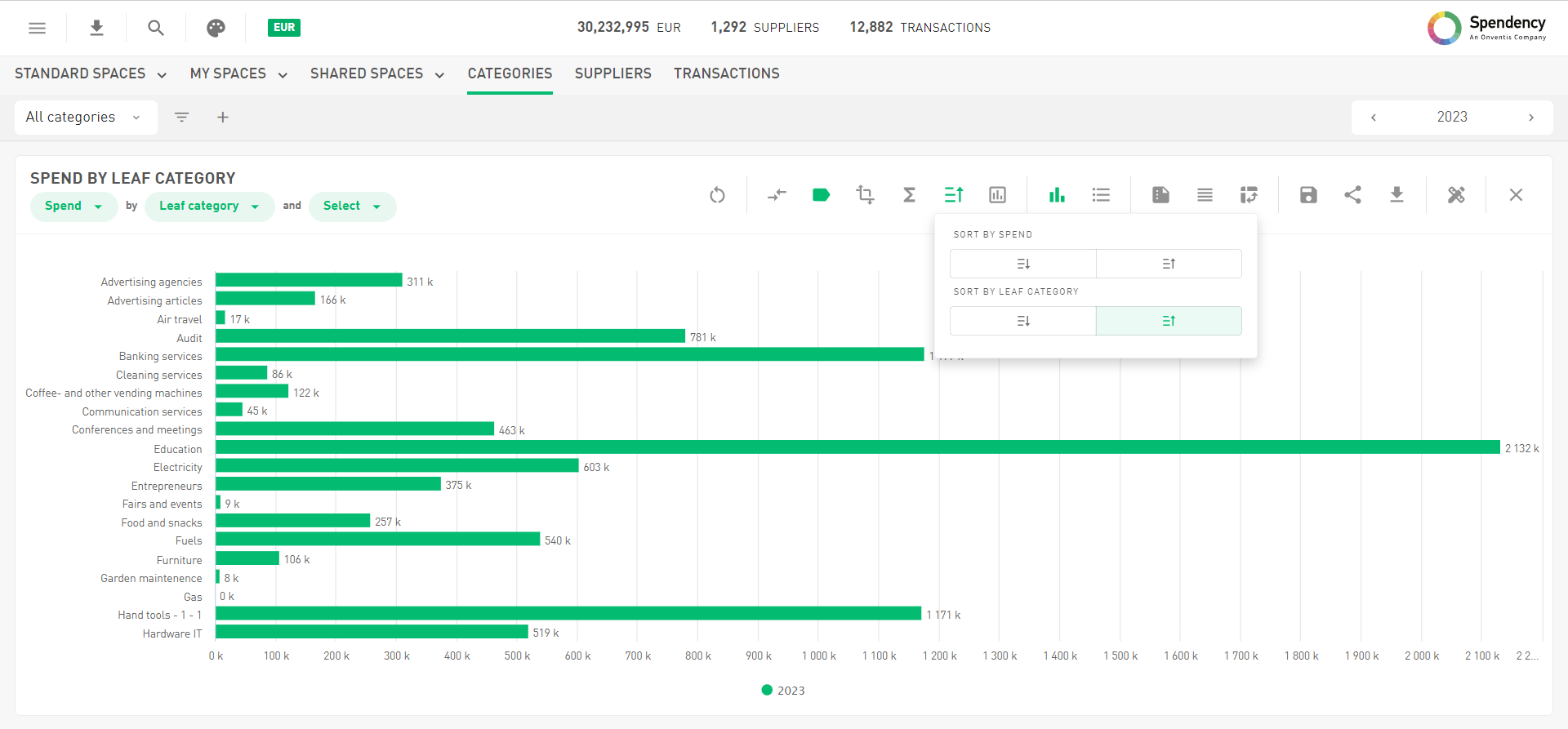Open the Leaf category dimension dropdown
Screen dimensions: 1568x729
coord(209,207)
